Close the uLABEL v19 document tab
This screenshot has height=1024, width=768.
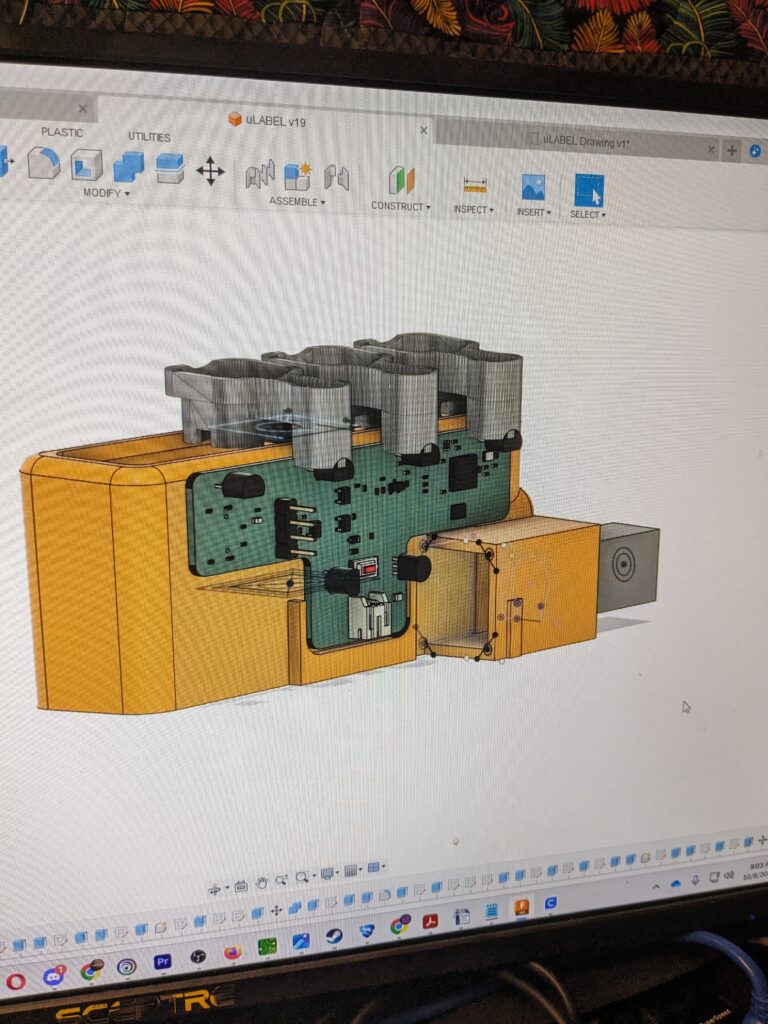(x=424, y=130)
